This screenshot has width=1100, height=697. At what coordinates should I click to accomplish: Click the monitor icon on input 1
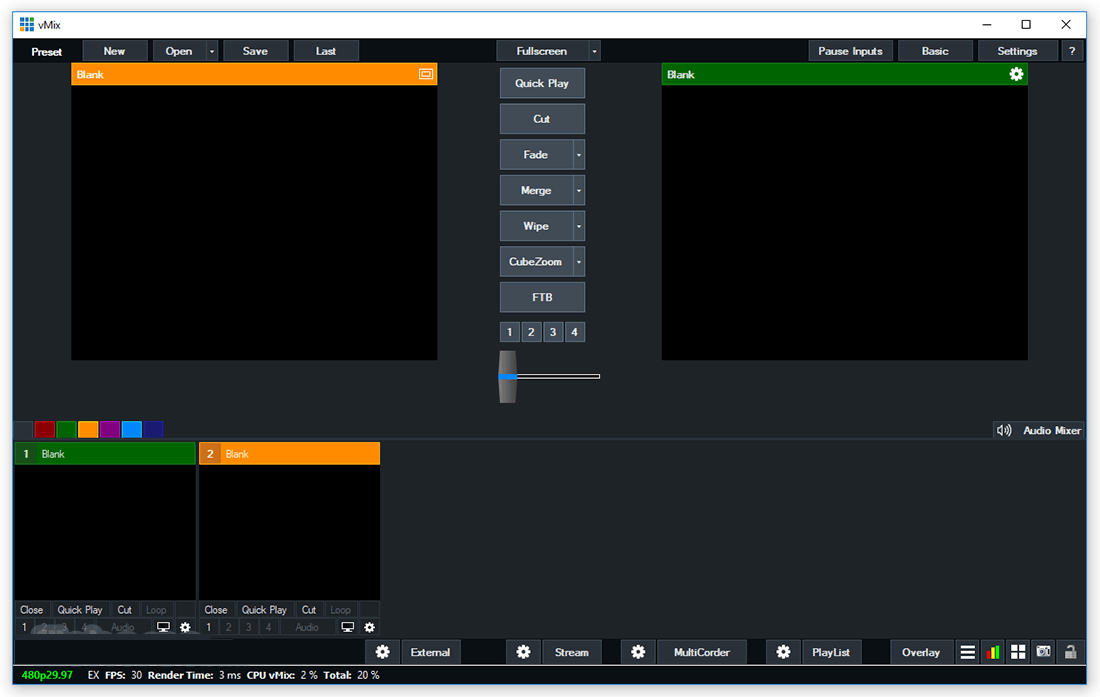(x=163, y=628)
